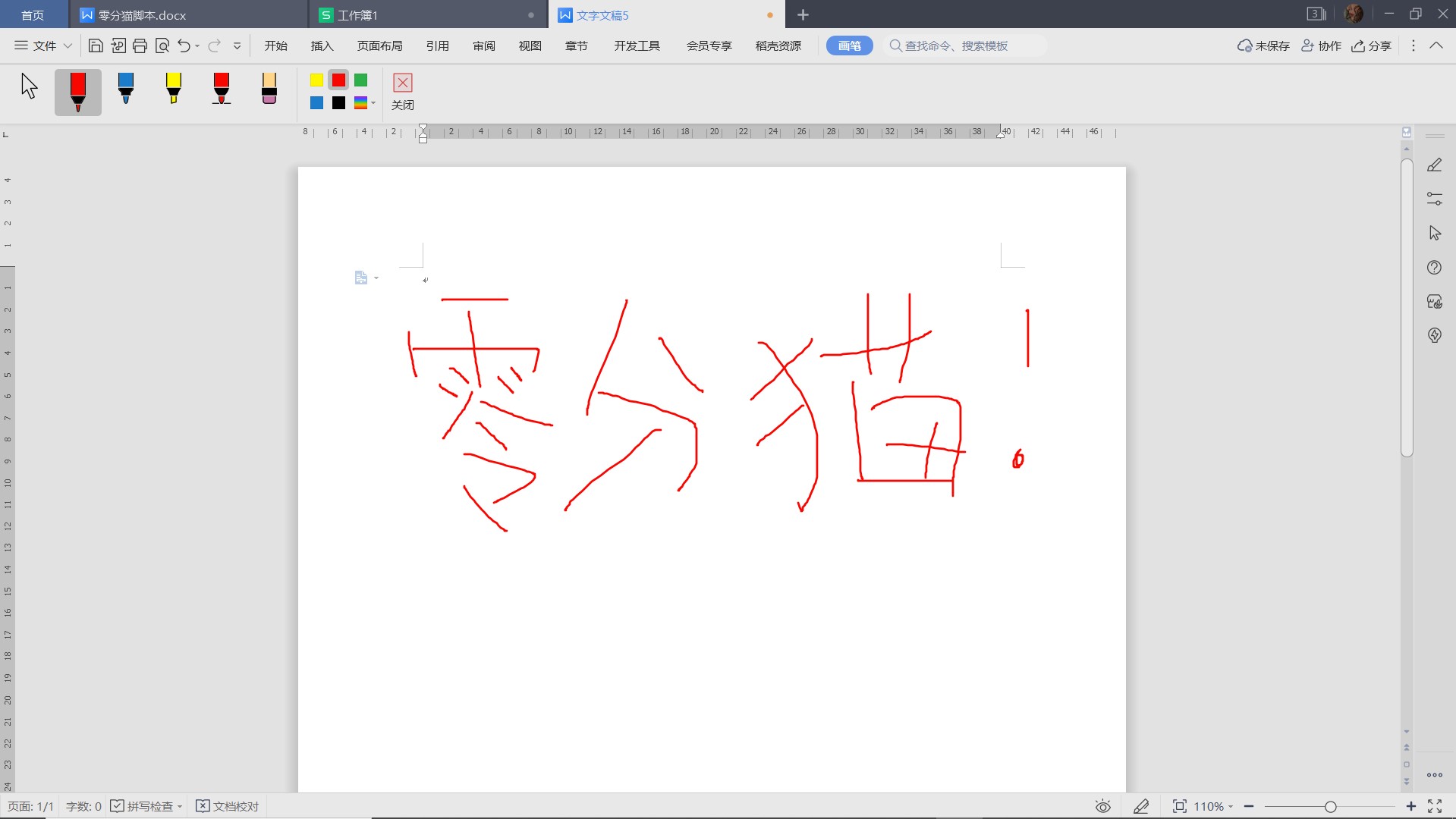
Task: Toggle eye protection mode in status bar
Action: pyautogui.click(x=1102, y=806)
